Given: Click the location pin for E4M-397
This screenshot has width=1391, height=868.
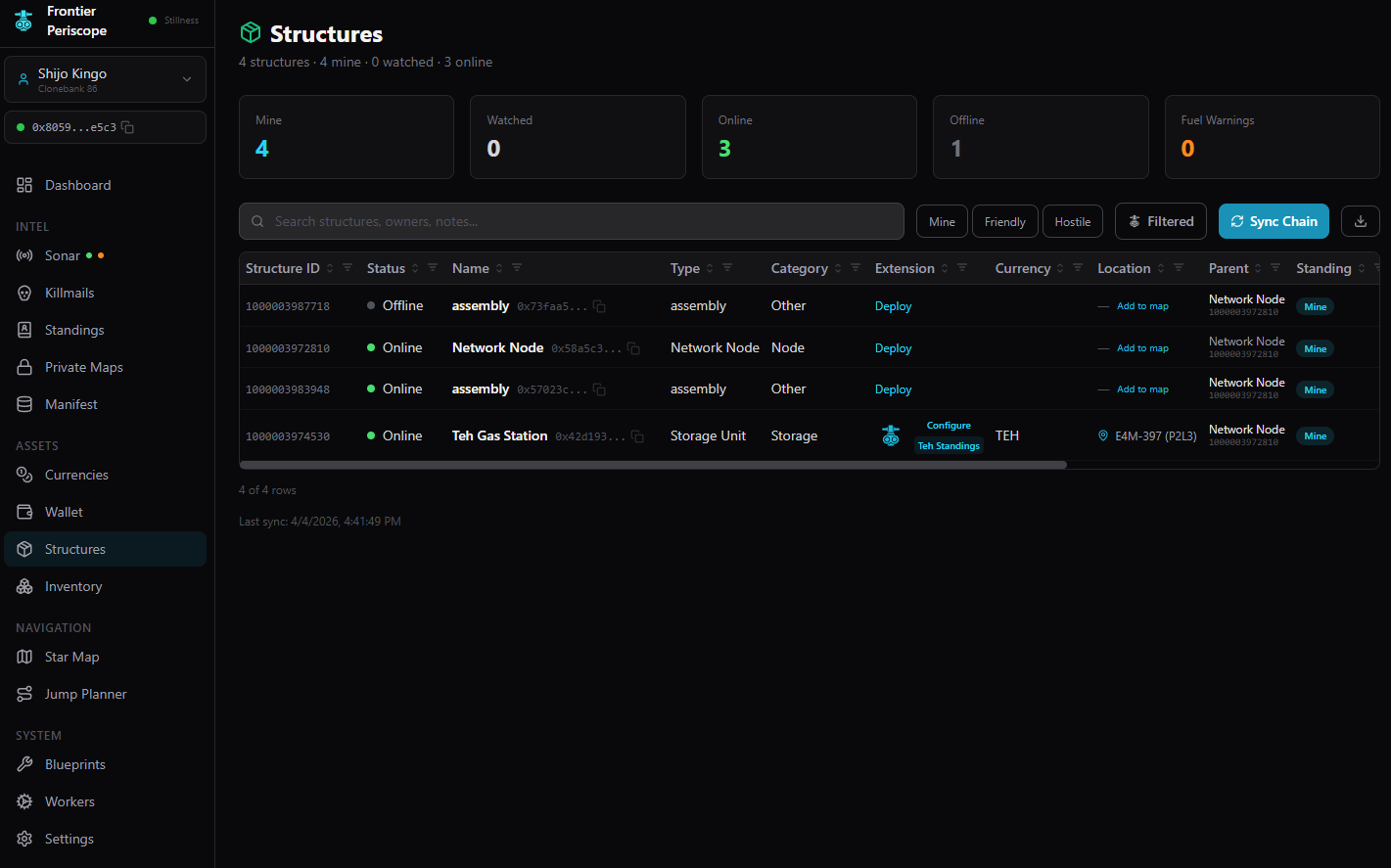Looking at the screenshot, I should click(x=1103, y=435).
